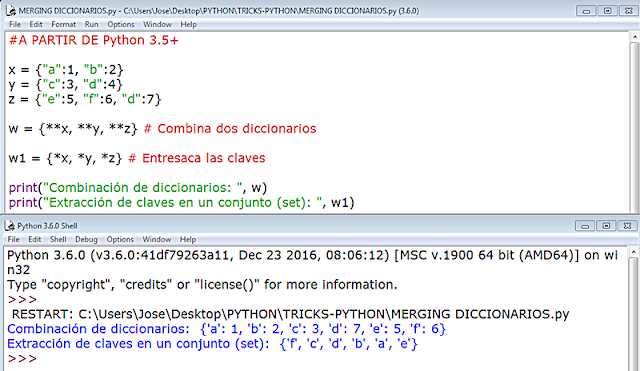Image resolution: width=640 pixels, height=371 pixels.
Task: Click 'Python 3.6.0 Shell' title text
Action: 47,226
